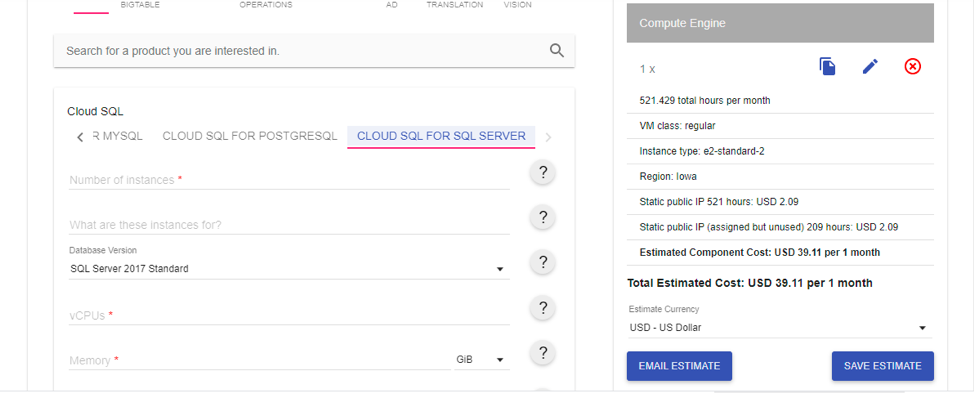The width and height of the screenshot is (974, 393).
Task: Remove the Compute Engine estimate item
Action: tap(913, 66)
